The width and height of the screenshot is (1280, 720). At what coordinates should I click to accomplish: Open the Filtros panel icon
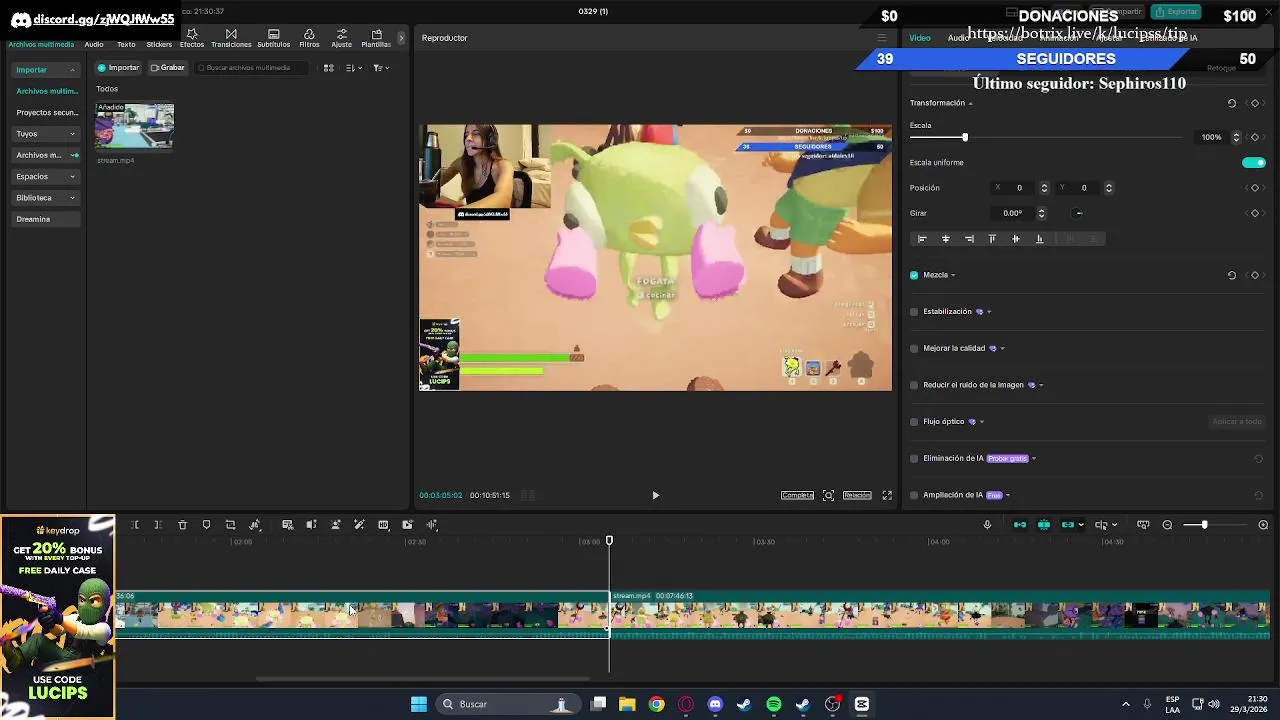click(x=309, y=38)
